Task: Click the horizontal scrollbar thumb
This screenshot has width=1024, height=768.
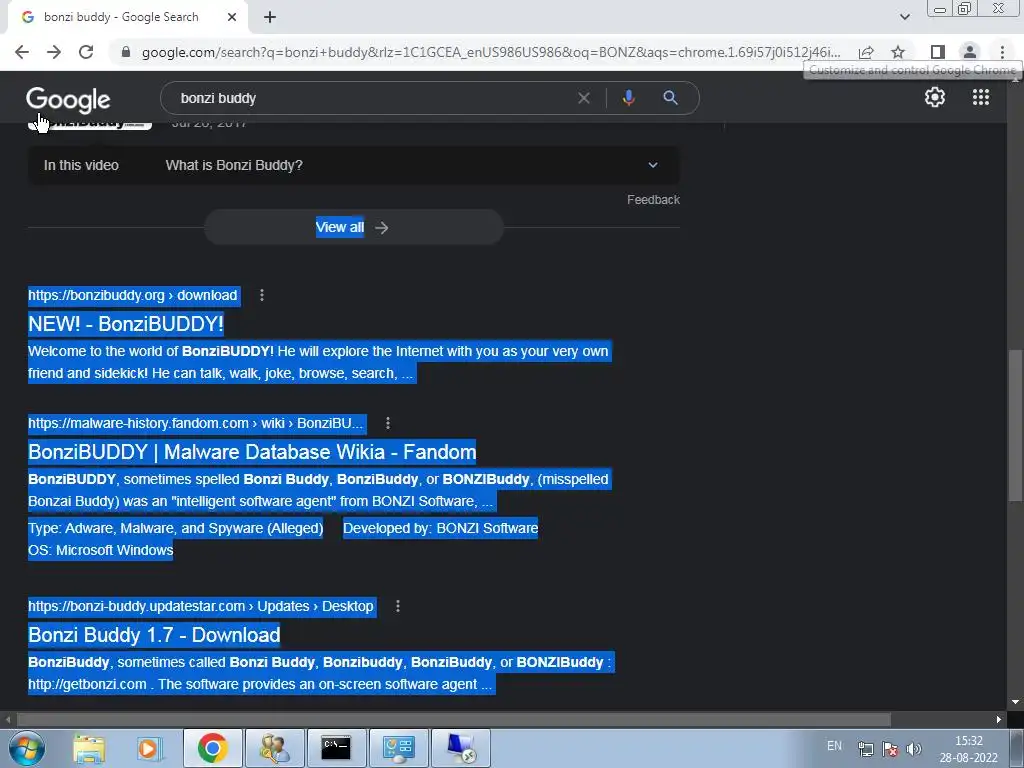Action: (x=454, y=719)
